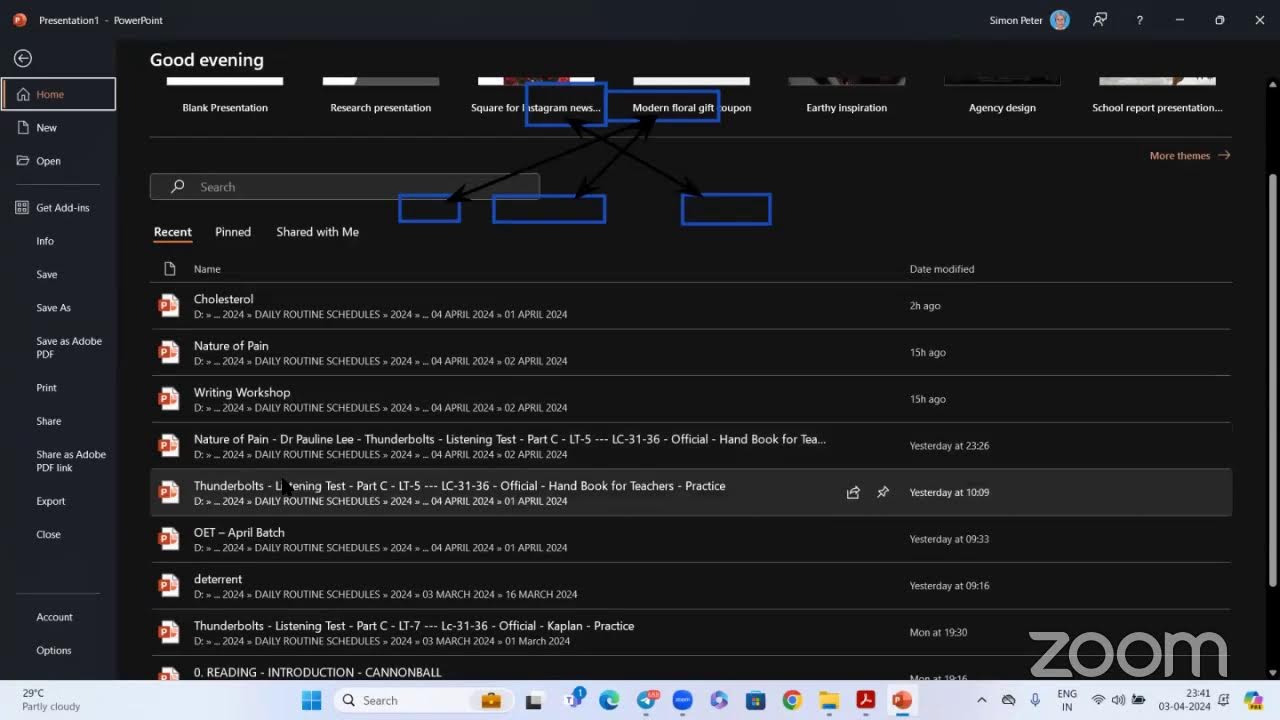Select New in the backstage sidebar
Viewport: 1280px width, 720px height.
(59, 128)
